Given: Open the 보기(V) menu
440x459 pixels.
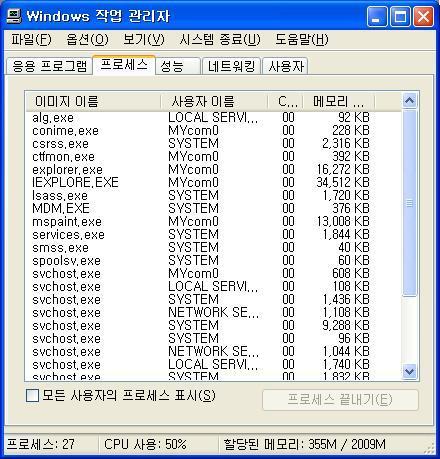Looking at the screenshot, I should coord(144,39).
